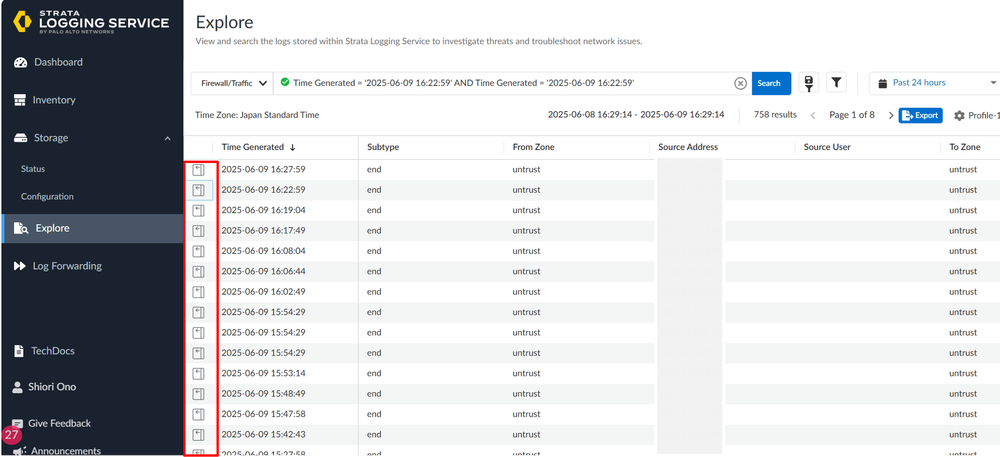This screenshot has width=1000, height=457.
Task: Open log details for 15:48:49 row
Action: [x=198, y=394]
